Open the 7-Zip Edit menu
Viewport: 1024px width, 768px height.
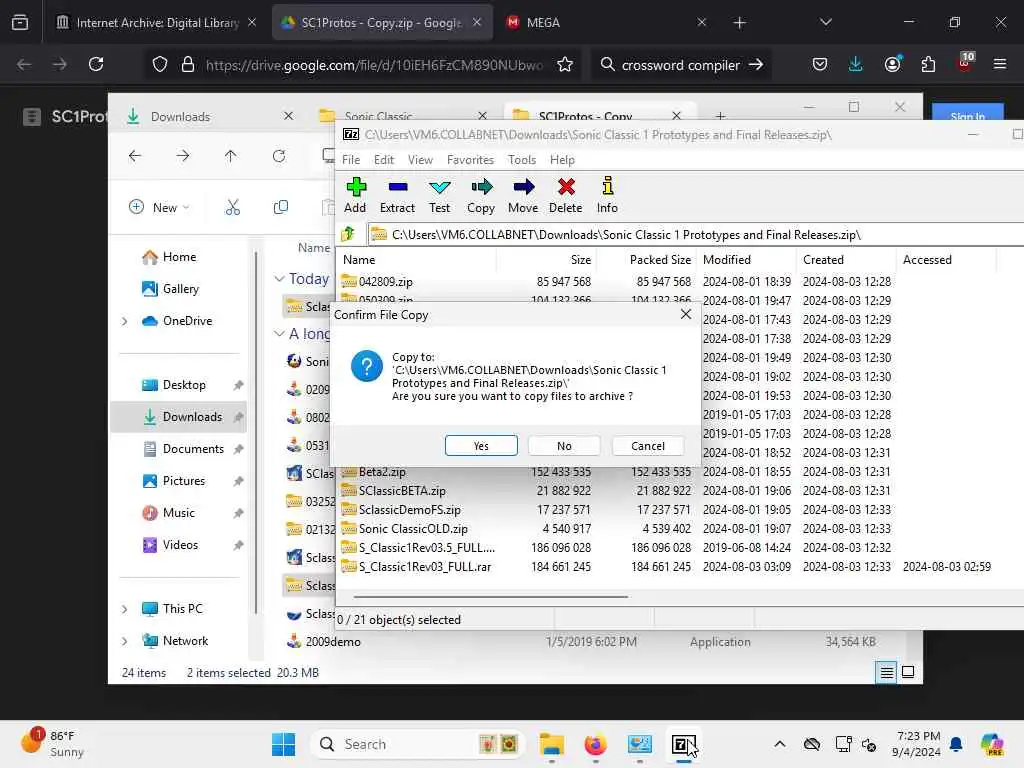(x=383, y=159)
